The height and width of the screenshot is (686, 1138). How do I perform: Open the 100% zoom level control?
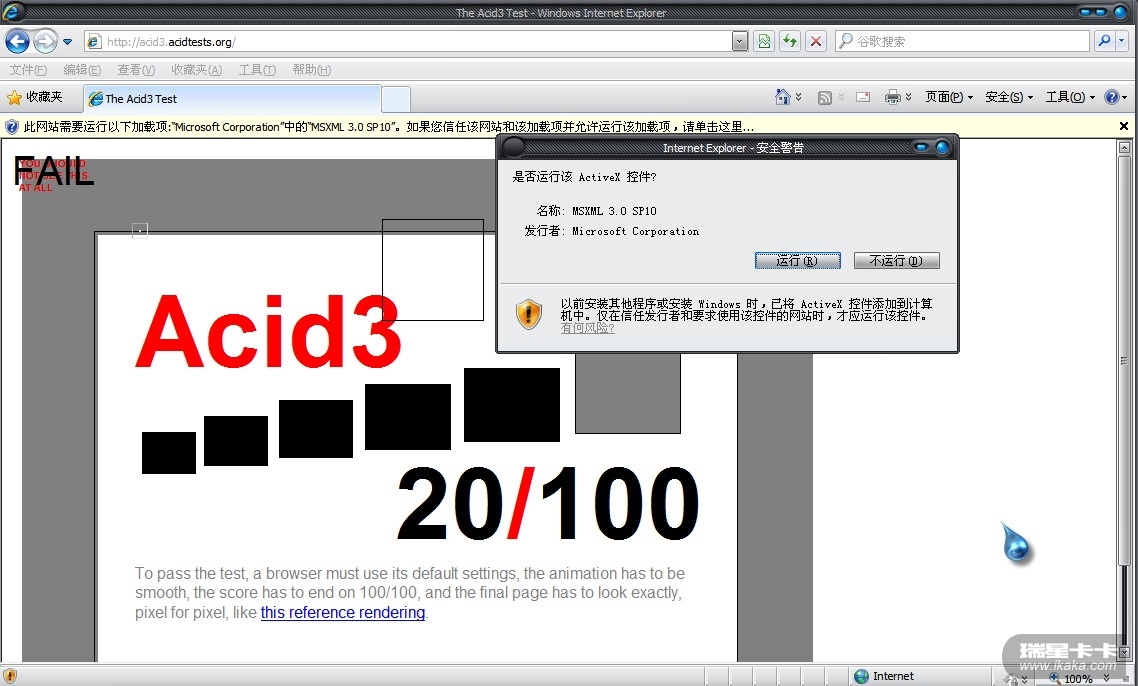pos(1079,678)
